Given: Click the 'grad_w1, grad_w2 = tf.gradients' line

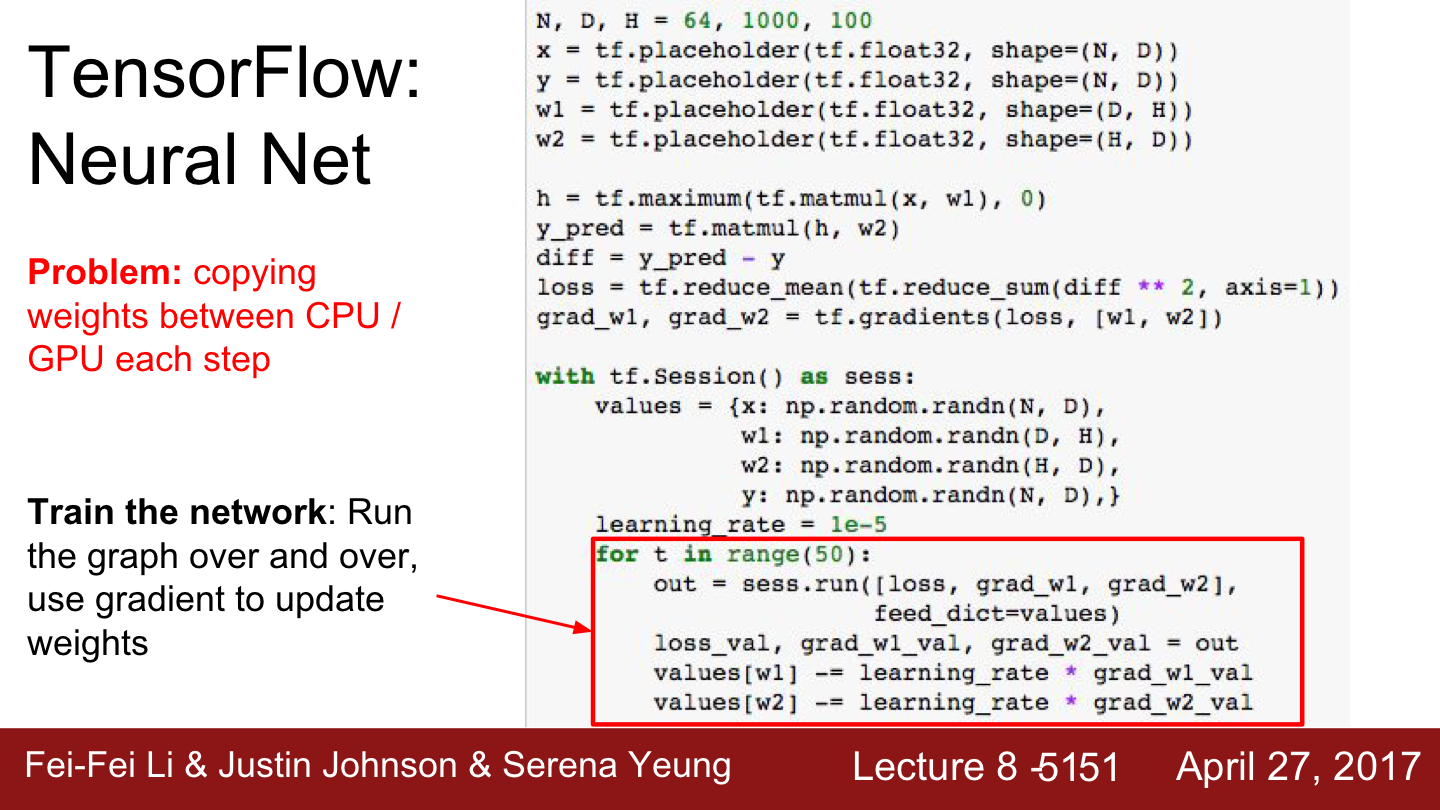Looking at the screenshot, I should (x=879, y=318).
